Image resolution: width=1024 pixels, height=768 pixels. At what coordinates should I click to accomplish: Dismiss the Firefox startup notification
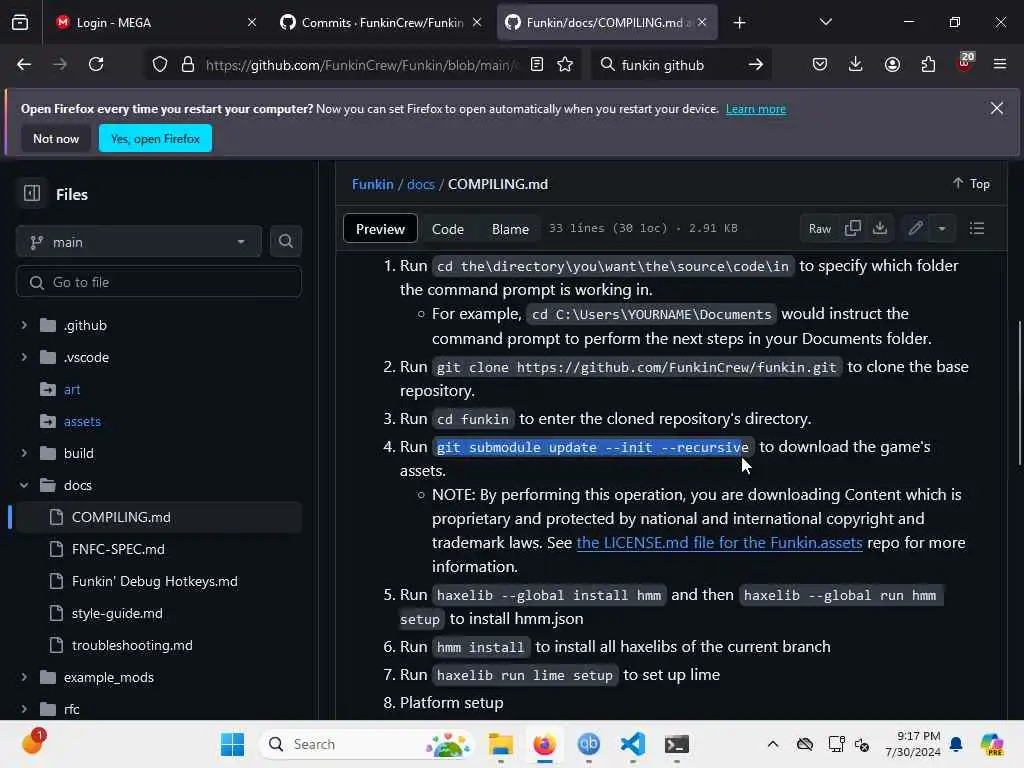(997, 108)
